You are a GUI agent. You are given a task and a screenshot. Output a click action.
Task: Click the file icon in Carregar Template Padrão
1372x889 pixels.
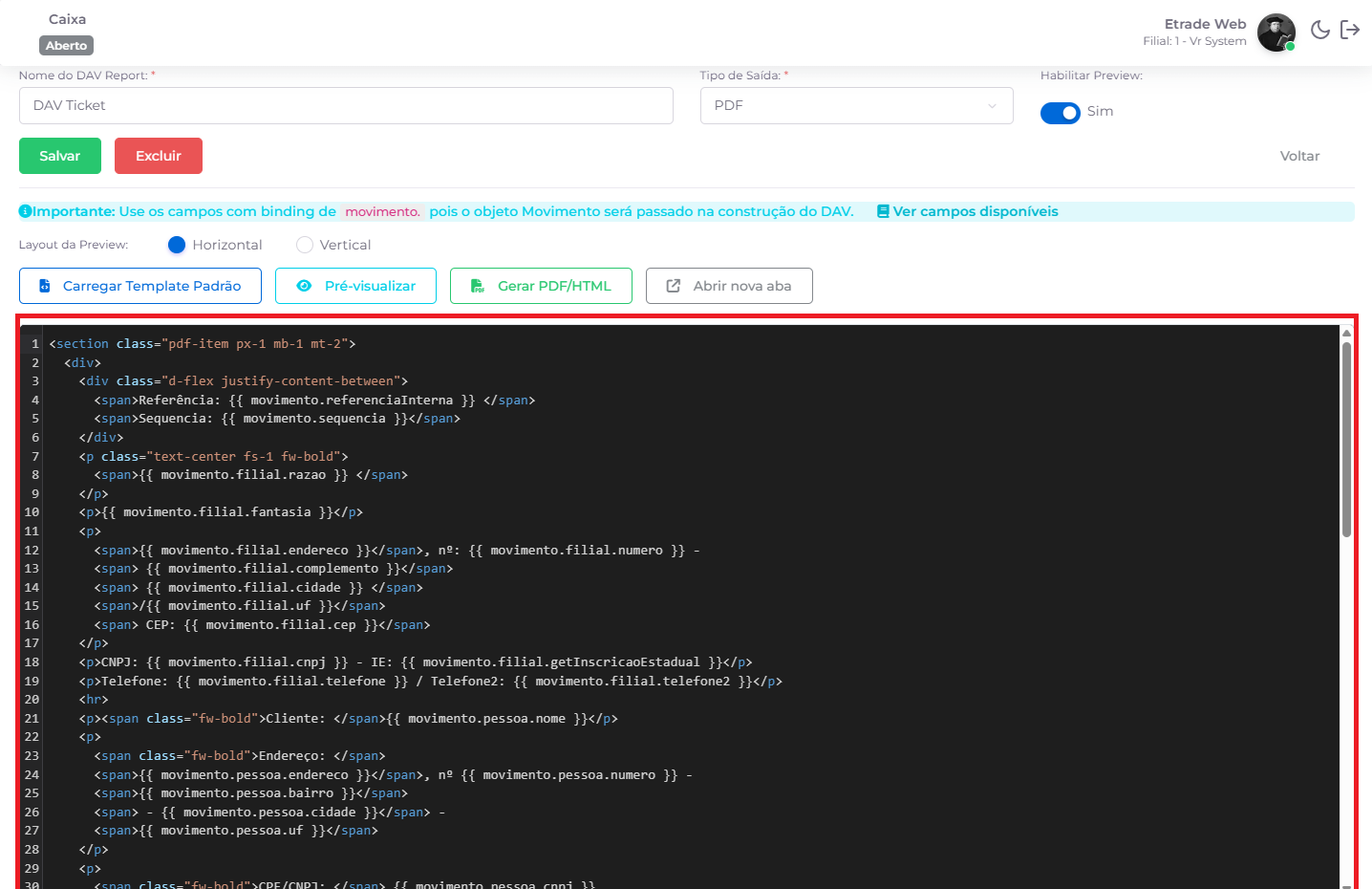(45, 286)
